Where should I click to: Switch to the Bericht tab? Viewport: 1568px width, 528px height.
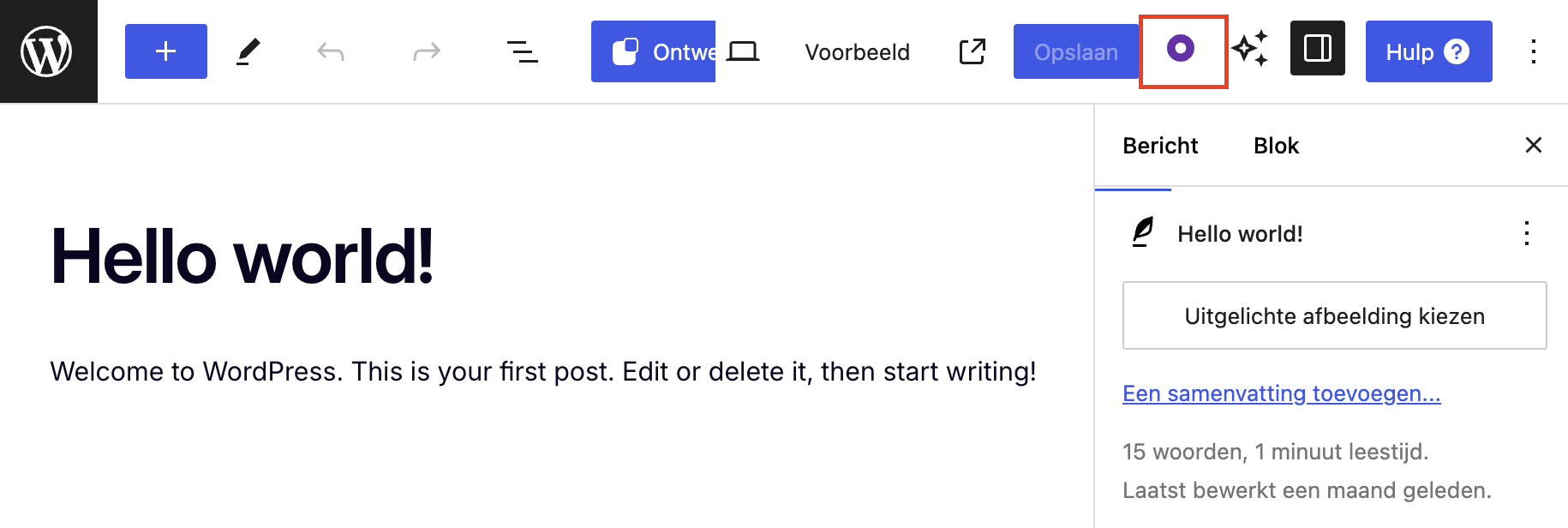click(1160, 146)
